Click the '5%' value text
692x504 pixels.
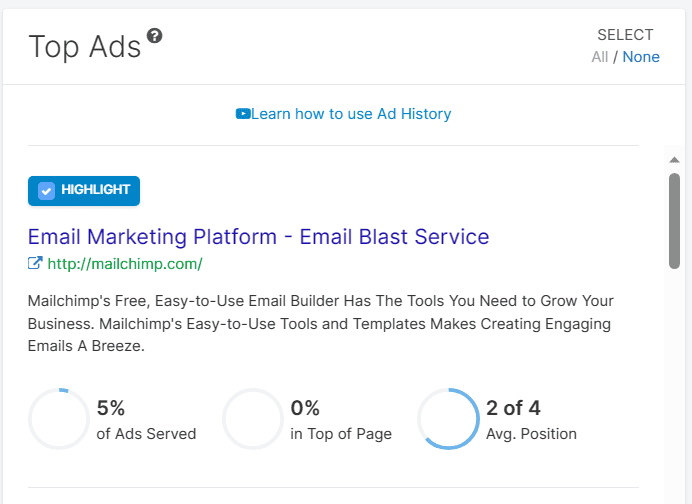coord(111,408)
